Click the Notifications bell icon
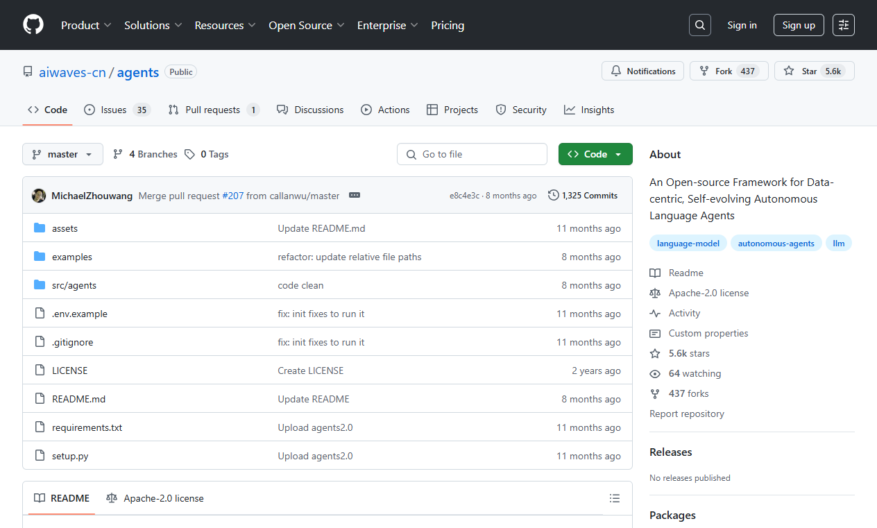 616,71
